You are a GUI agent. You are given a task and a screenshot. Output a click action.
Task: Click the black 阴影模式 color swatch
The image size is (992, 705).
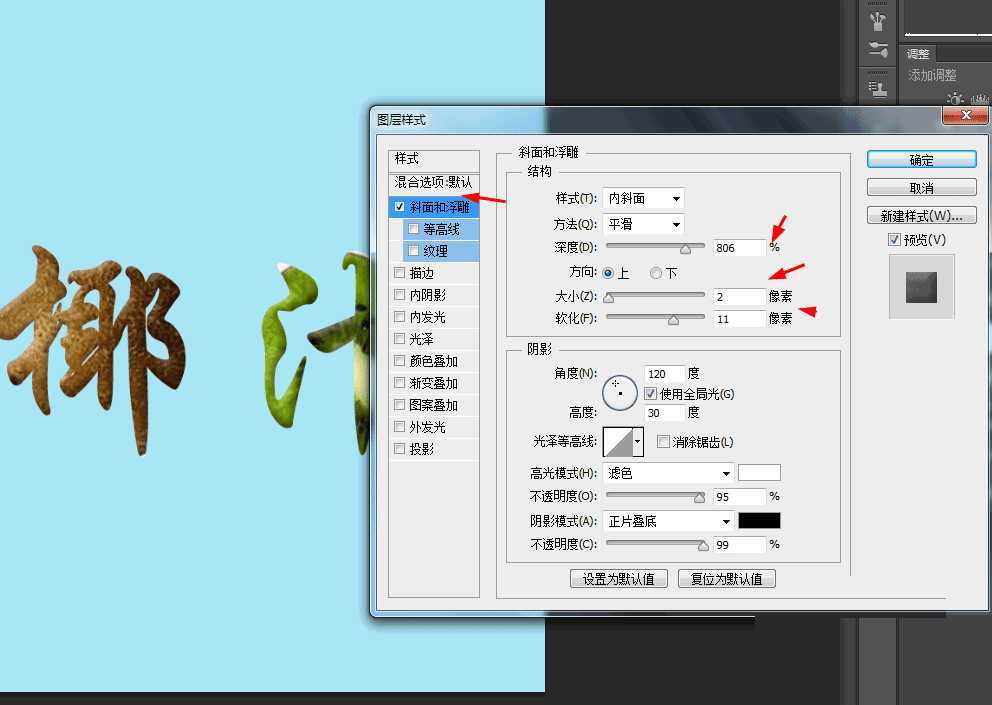coord(759,520)
